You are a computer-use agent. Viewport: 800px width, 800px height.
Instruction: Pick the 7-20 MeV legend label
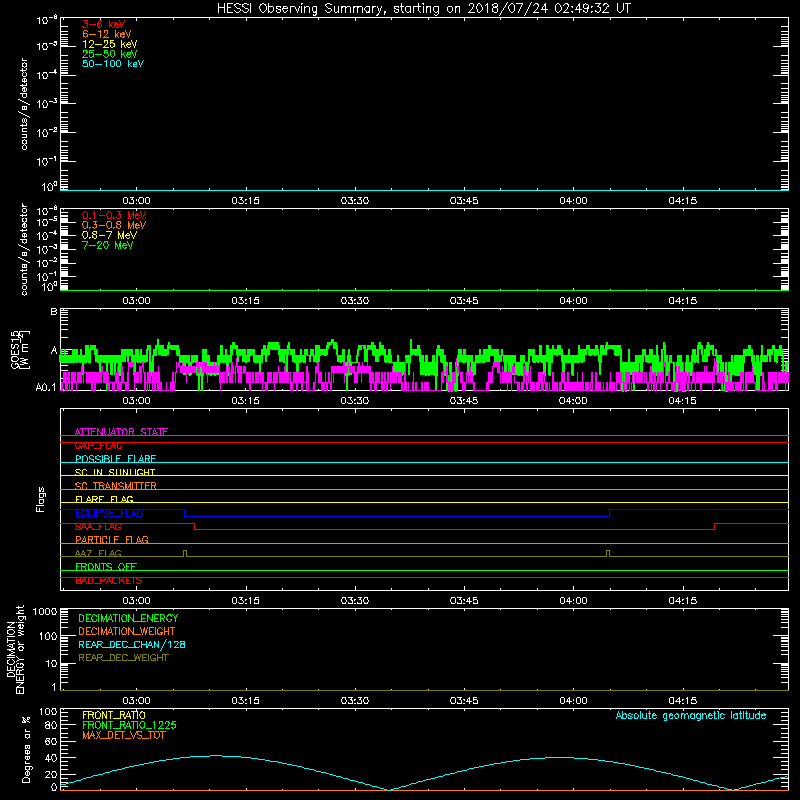(x=107, y=245)
